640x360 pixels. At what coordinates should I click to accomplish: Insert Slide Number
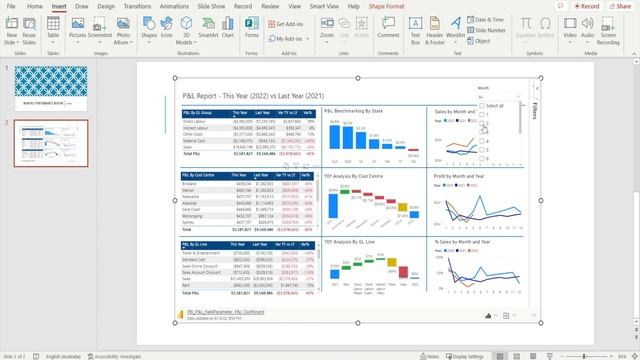point(486,30)
